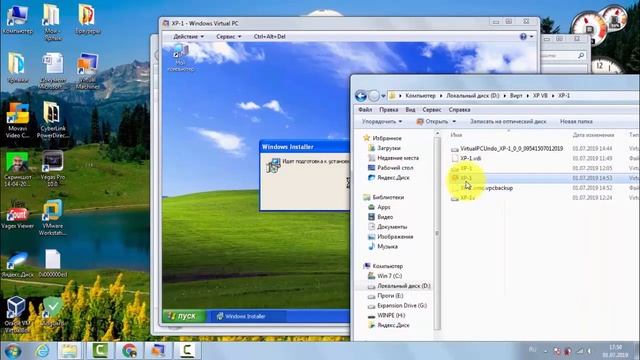Expand arrow after Вирт in address bar

point(528,96)
